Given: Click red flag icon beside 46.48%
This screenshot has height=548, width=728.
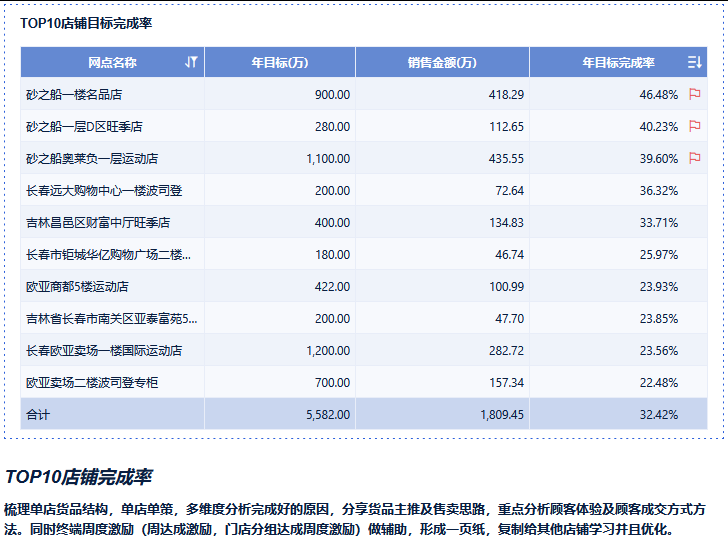Looking at the screenshot, I should click(x=695, y=94).
